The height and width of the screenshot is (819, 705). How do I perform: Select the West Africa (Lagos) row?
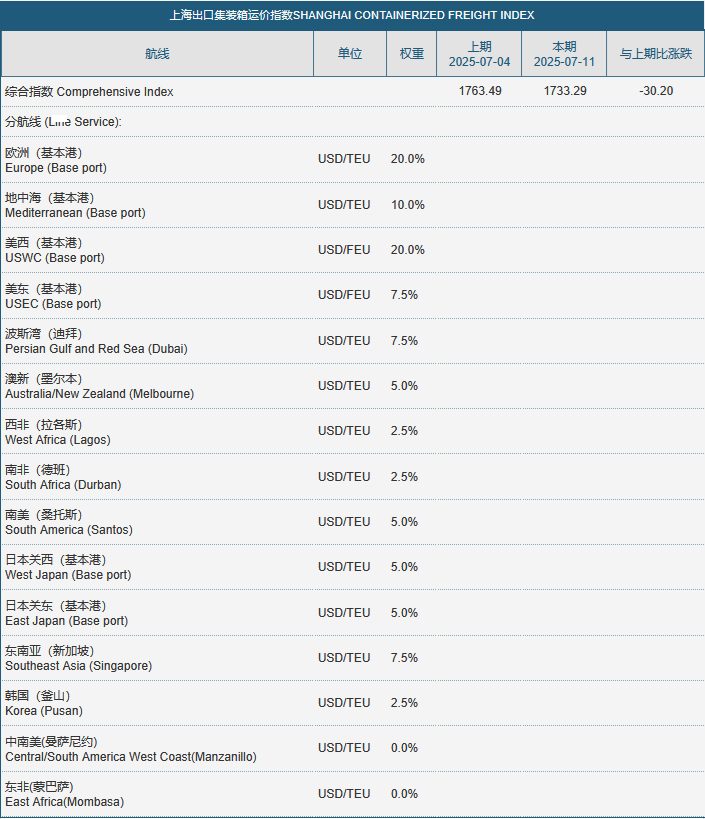click(352, 431)
